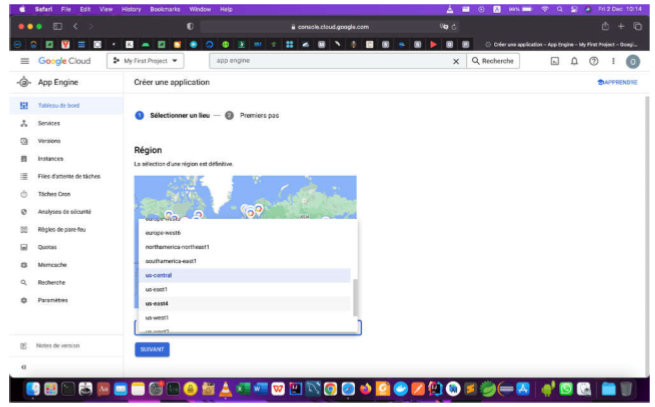The height and width of the screenshot is (407, 655).
Task: Open Google Chrome from the Dock
Action: click(x=330, y=389)
